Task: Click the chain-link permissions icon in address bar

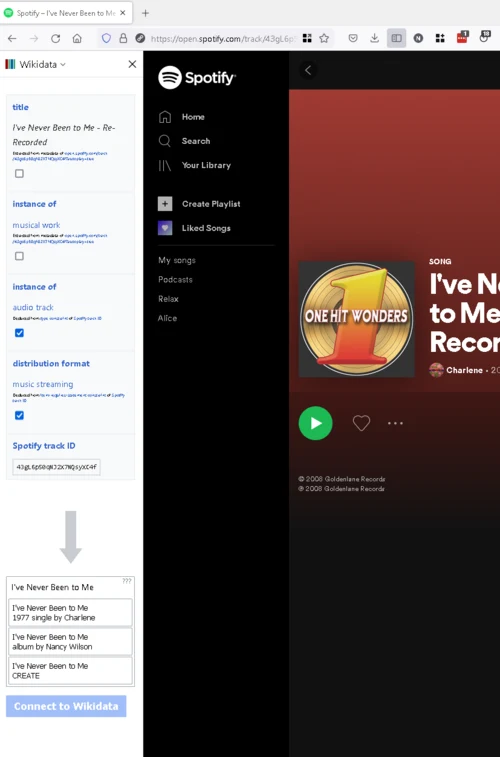Action: tap(140, 39)
